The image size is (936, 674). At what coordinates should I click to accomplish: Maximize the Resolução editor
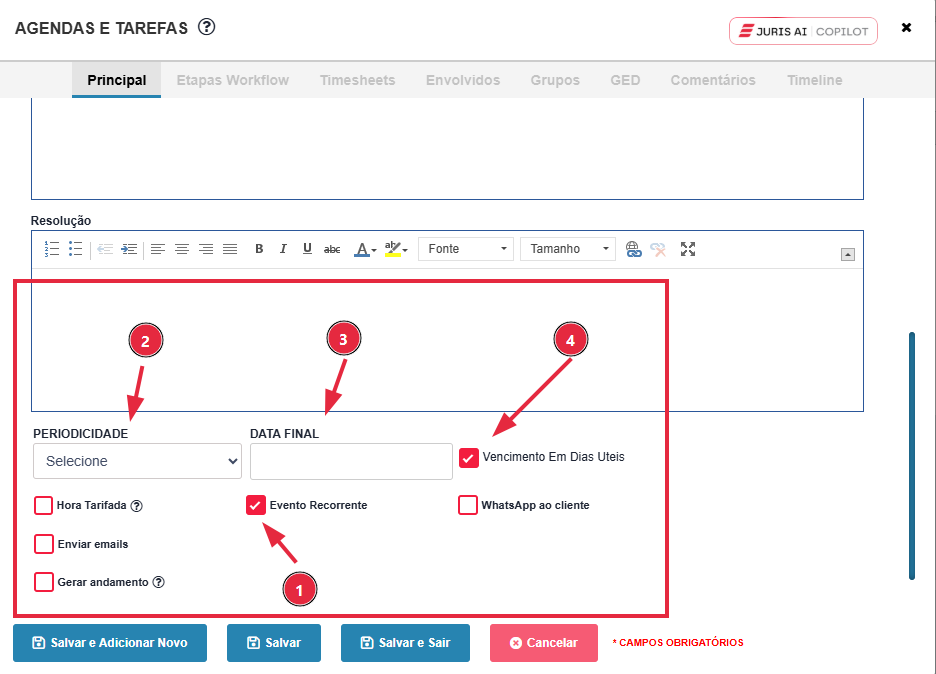pos(687,249)
